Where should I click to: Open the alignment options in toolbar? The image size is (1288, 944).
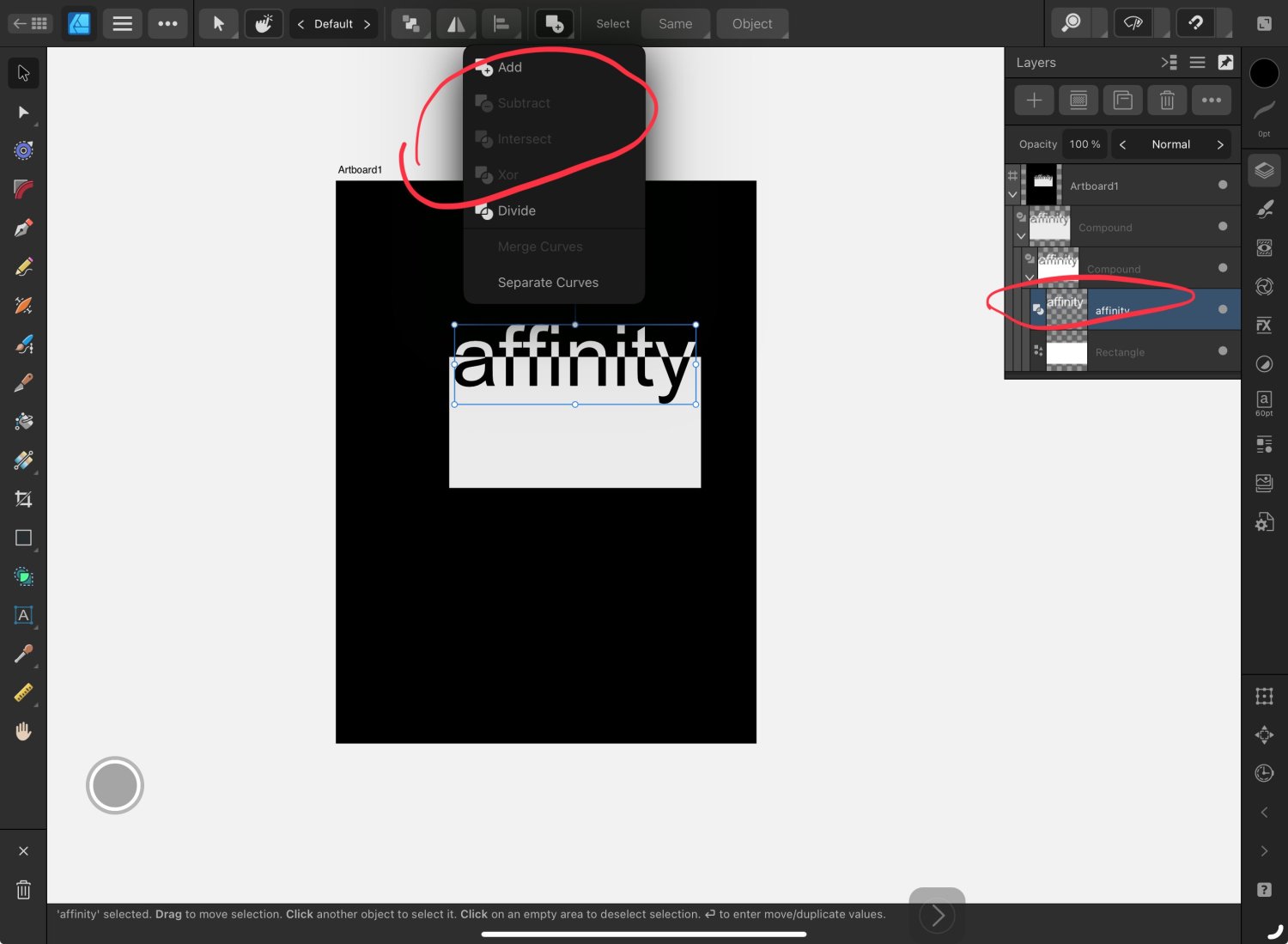click(x=501, y=23)
